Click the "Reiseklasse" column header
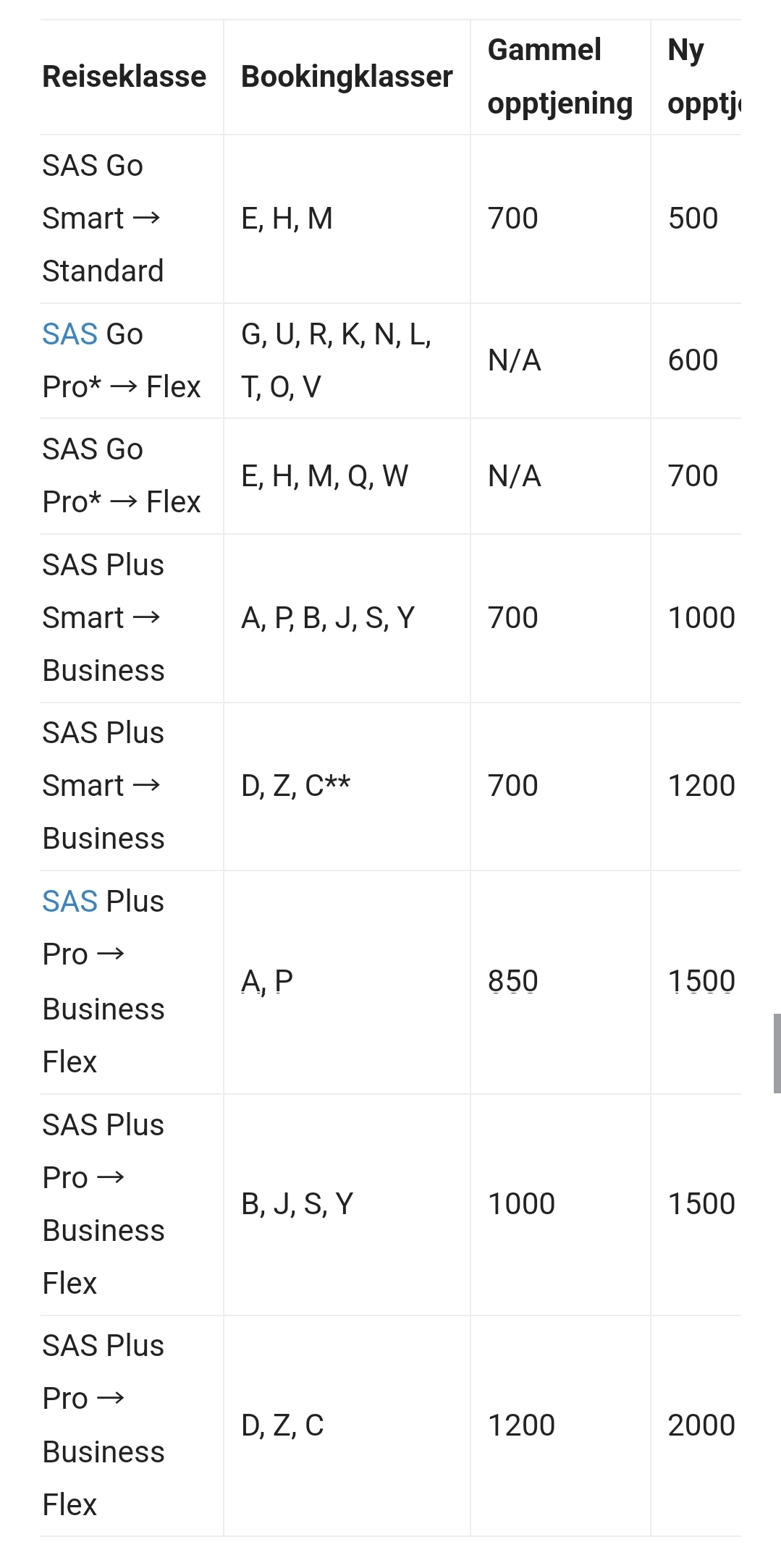This screenshot has height=1568, width=781. [124, 77]
